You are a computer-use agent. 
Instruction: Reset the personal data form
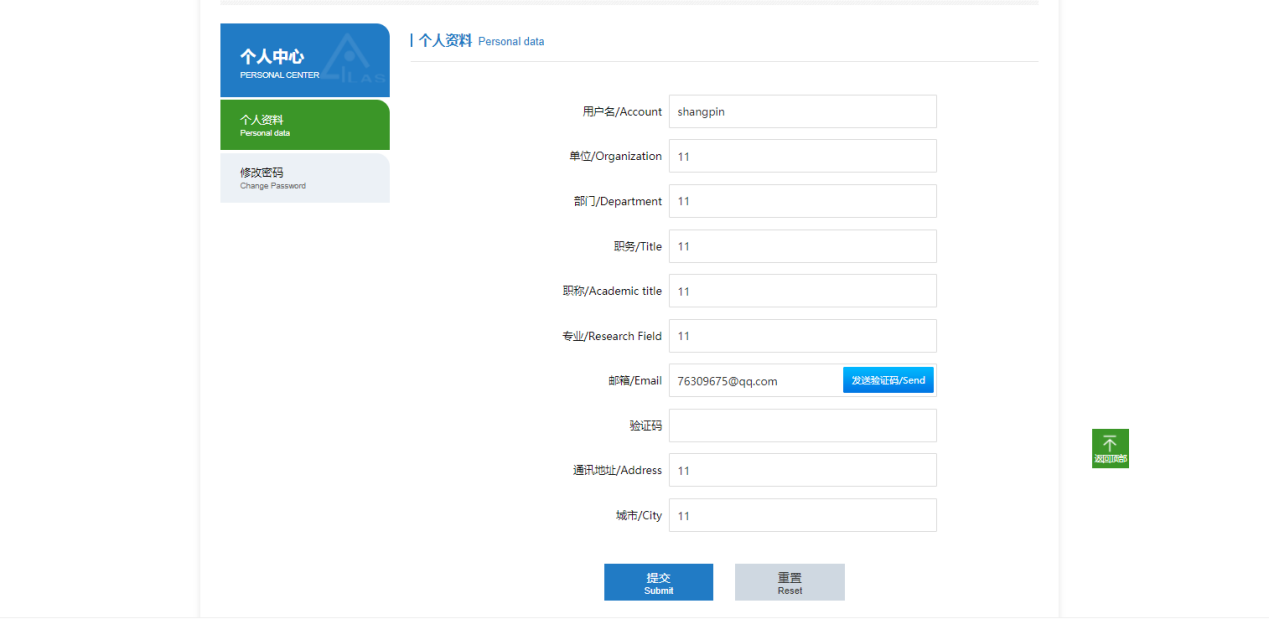coord(789,582)
